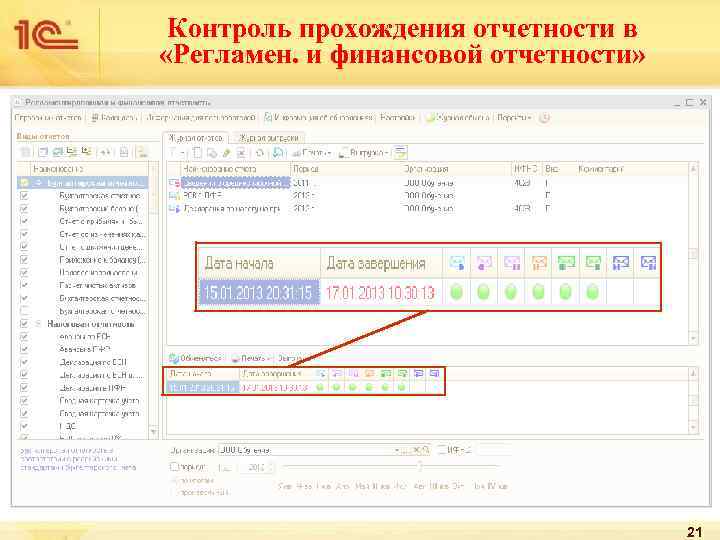
Task: Uncheck the НДС checkbox
Action: click(x=24, y=426)
